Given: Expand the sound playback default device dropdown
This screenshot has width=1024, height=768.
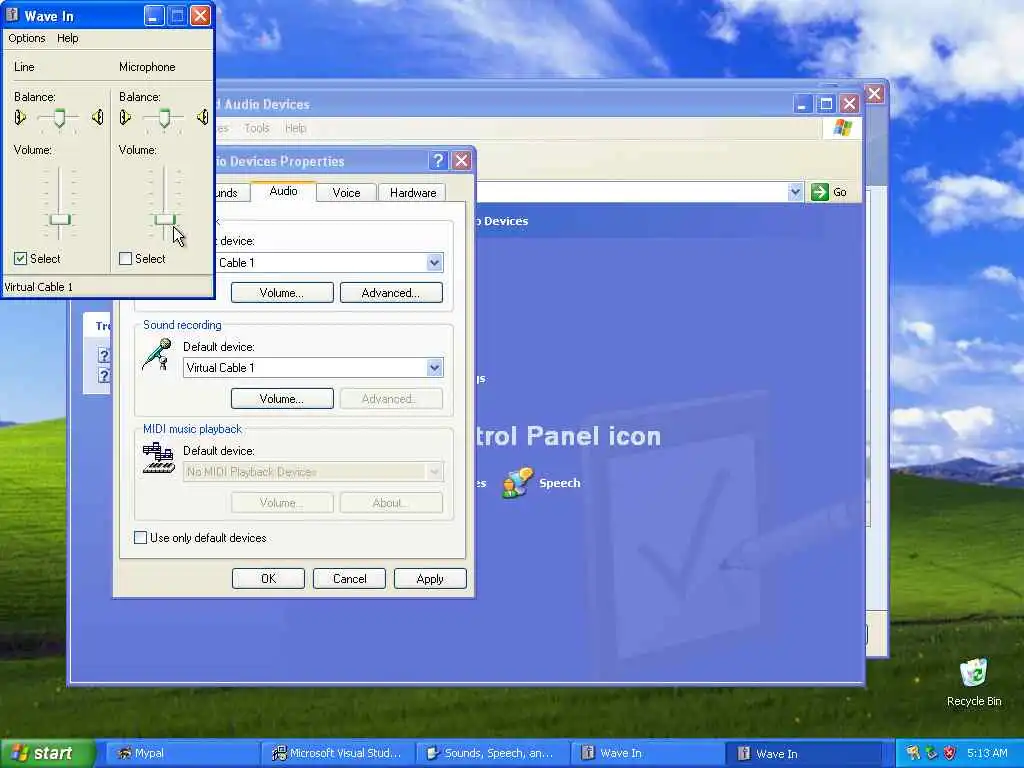Looking at the screenshot, I should 434,263.
